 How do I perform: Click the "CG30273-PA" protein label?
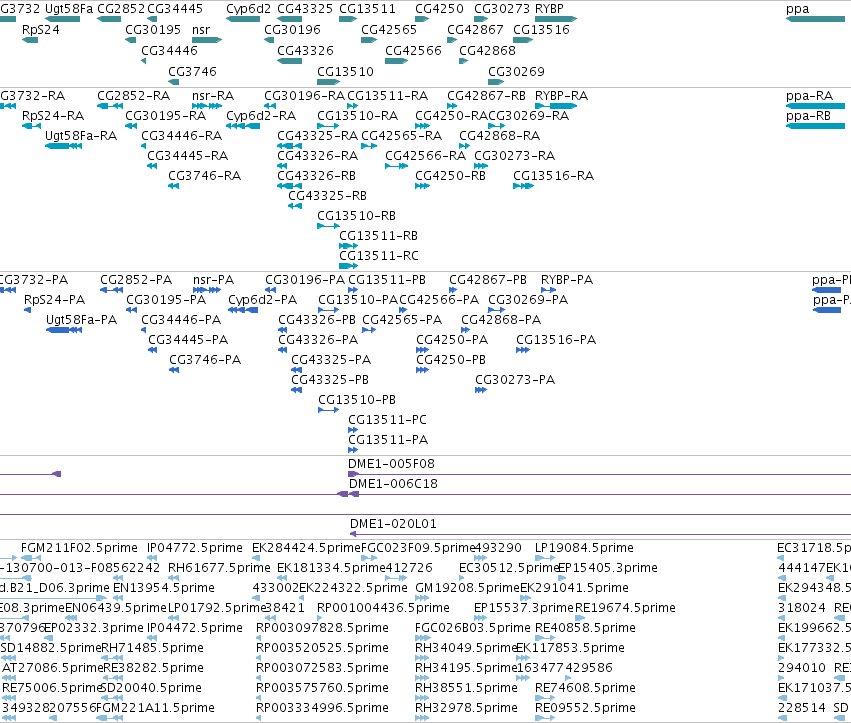tap(515, 380)
